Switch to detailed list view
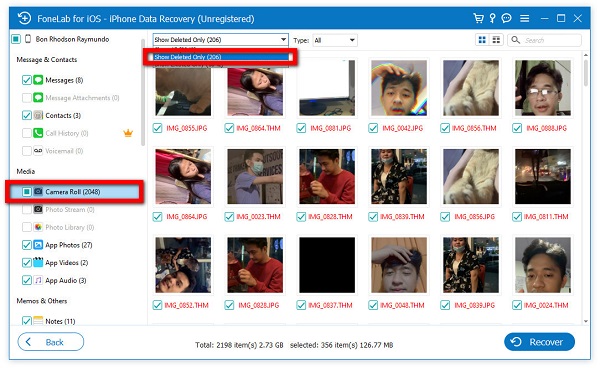The image size is (600, 368). 496,40
